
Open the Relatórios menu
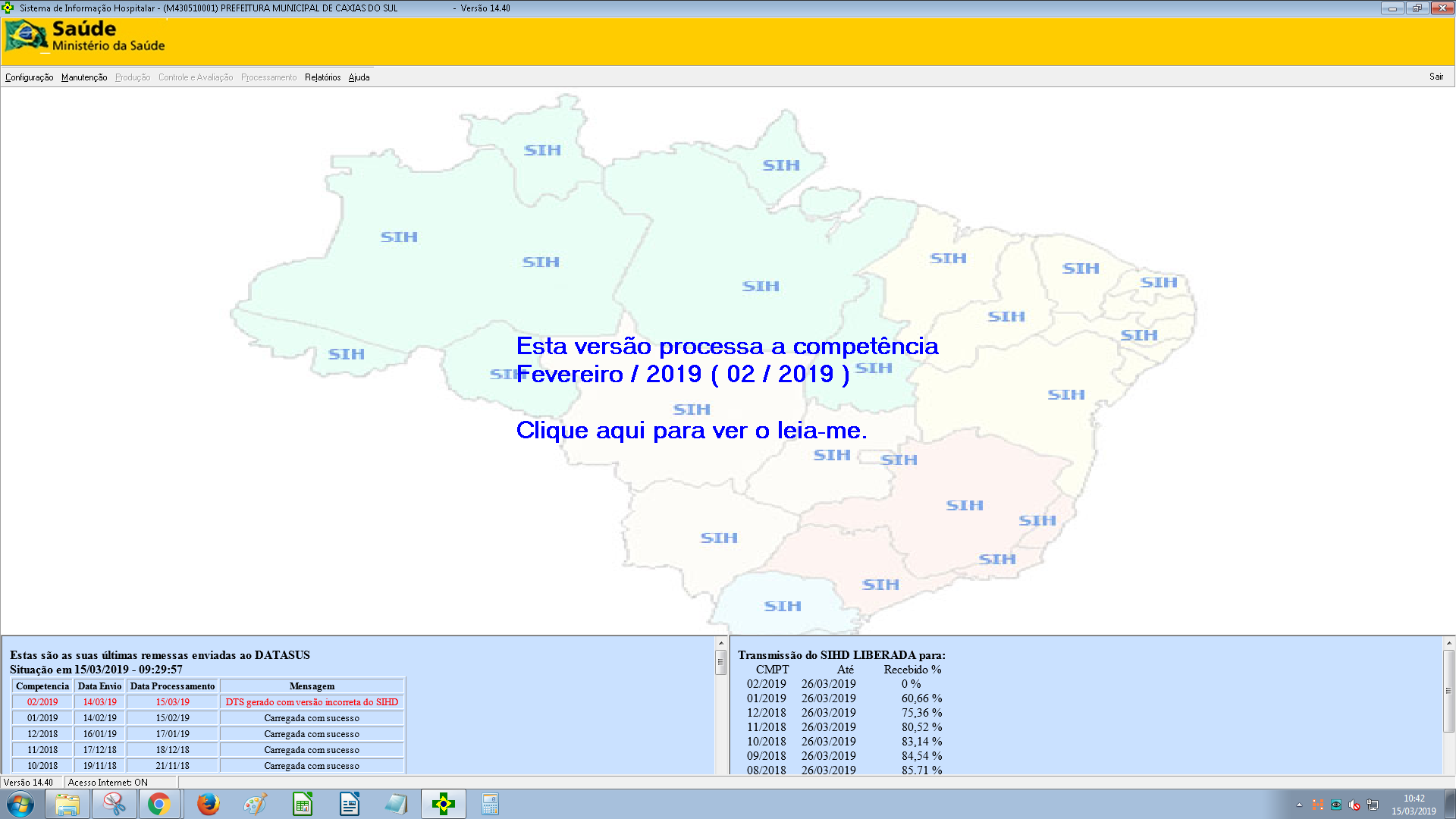tap(322, 77)
